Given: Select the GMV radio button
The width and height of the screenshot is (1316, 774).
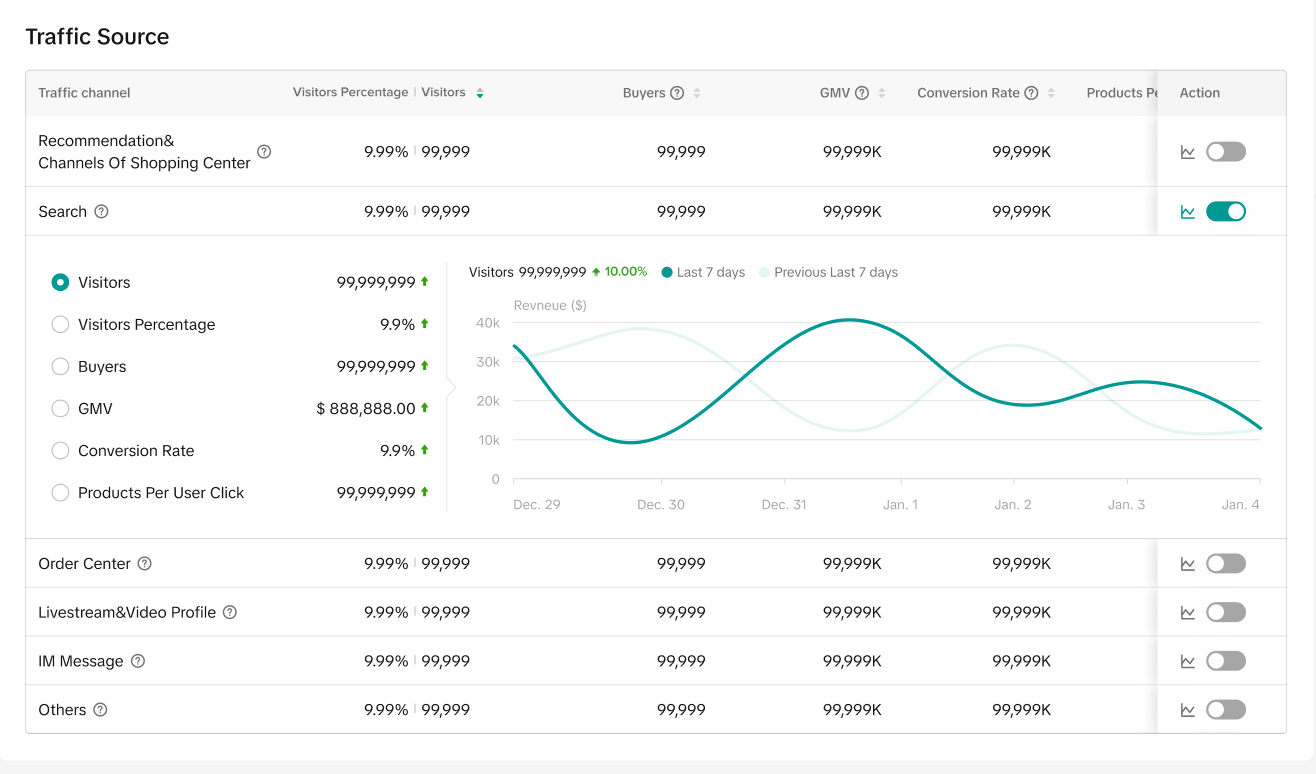Looking at the screenshot, I should tap(60, 409).
